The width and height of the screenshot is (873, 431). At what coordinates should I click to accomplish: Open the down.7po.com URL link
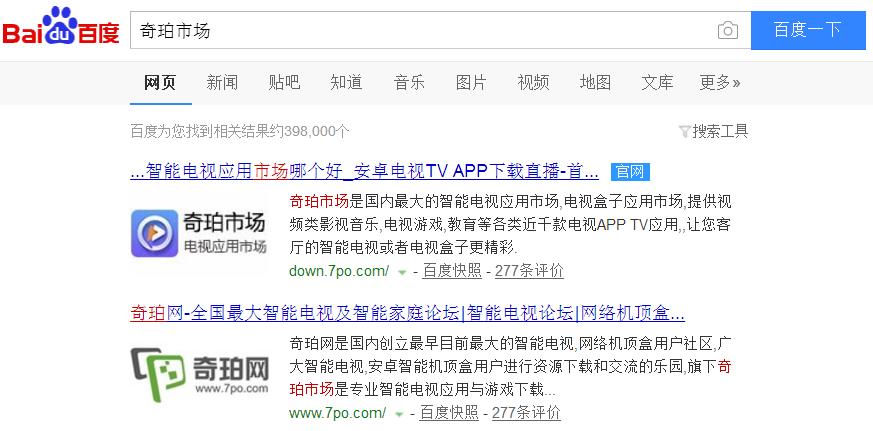(x=339, y=271)
